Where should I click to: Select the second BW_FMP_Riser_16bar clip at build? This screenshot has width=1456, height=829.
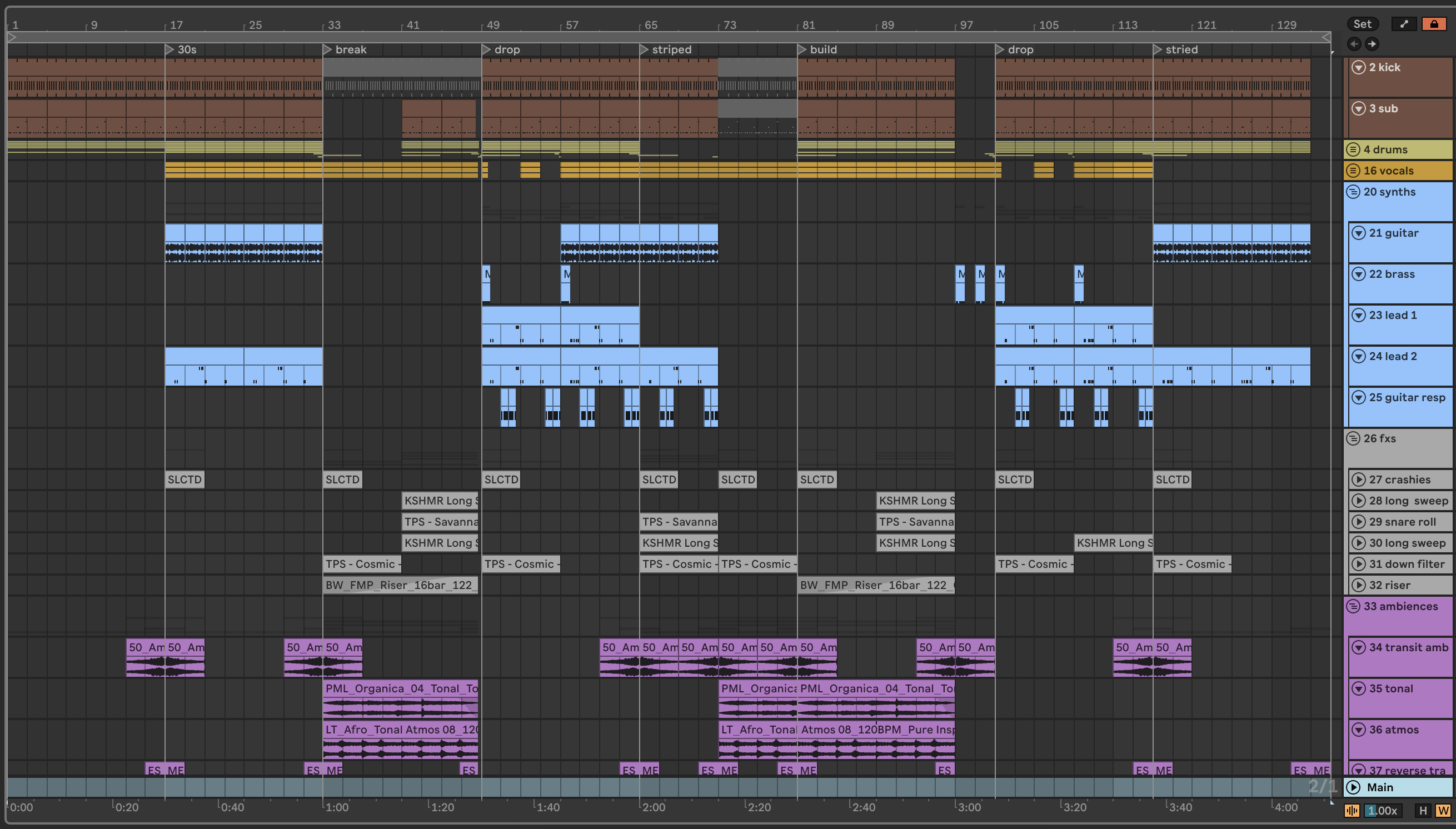pos(876,585)
